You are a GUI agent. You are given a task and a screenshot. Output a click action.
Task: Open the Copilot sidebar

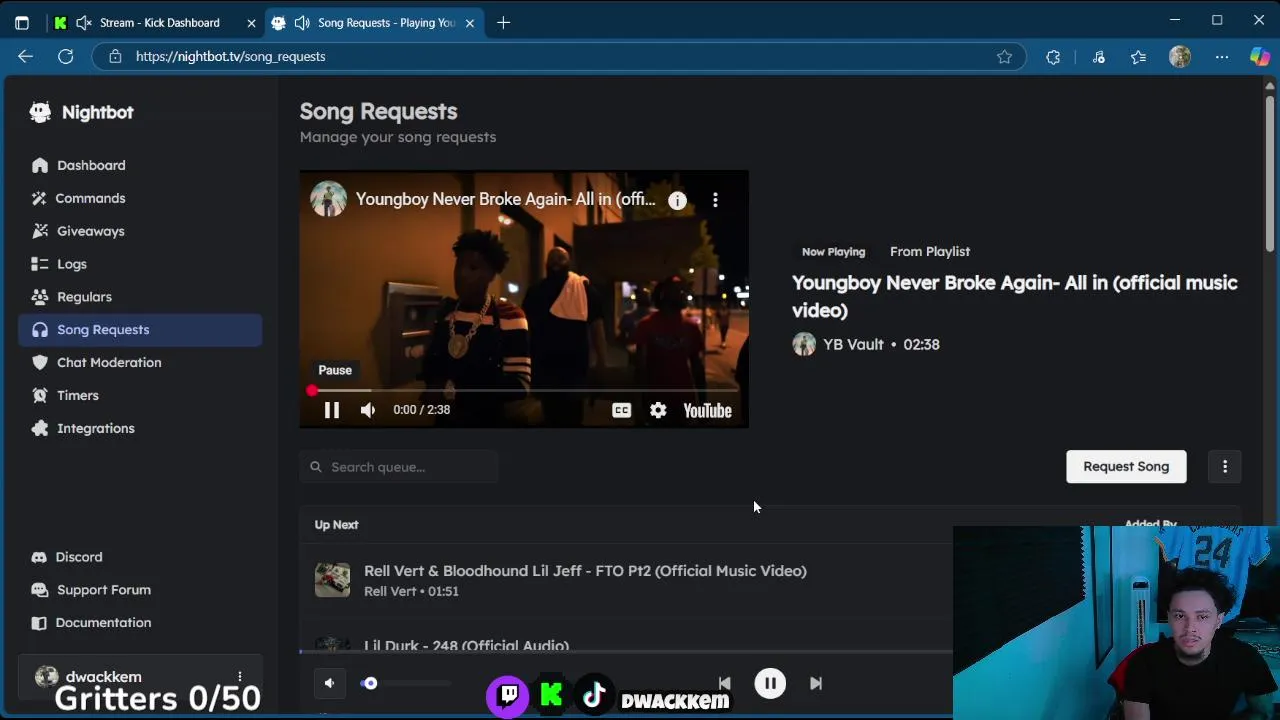(x=1260, y=57)
